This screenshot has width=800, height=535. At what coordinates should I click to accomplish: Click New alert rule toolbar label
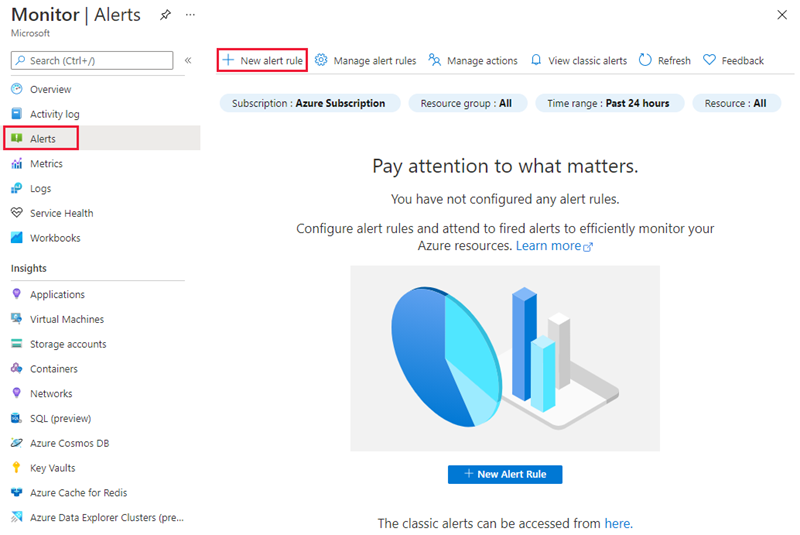[x=271, y=60]
